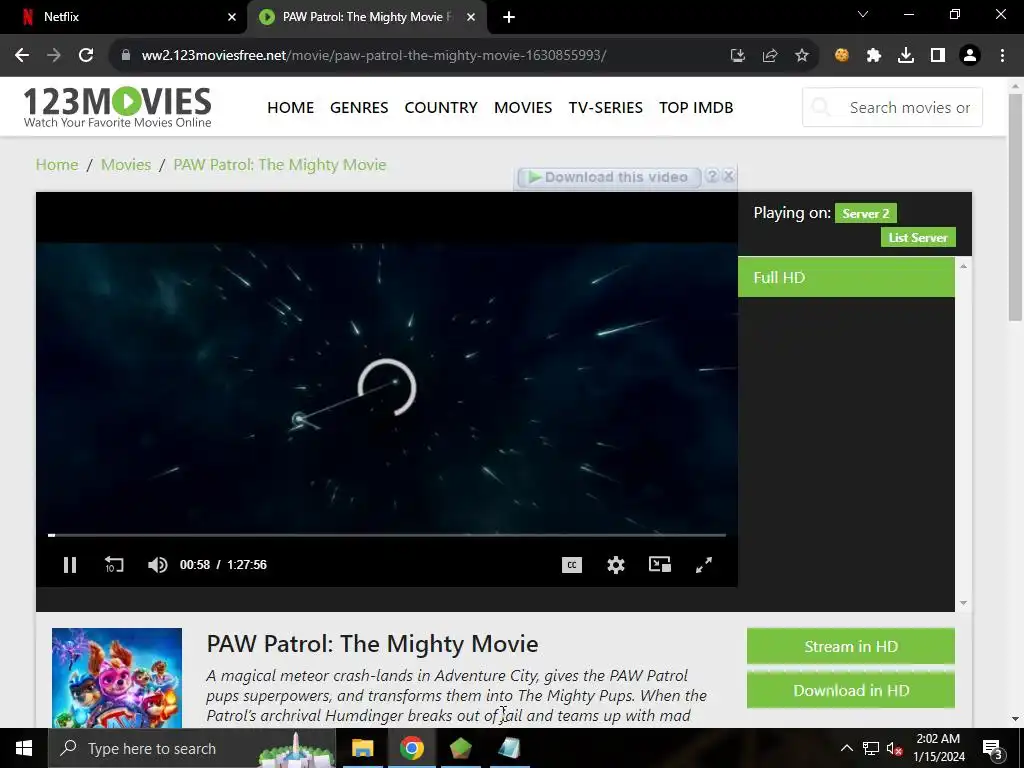Open File Explorer from taskbar
The height and width of the screenshot is (768, 1024).
(x=362, y=748)
